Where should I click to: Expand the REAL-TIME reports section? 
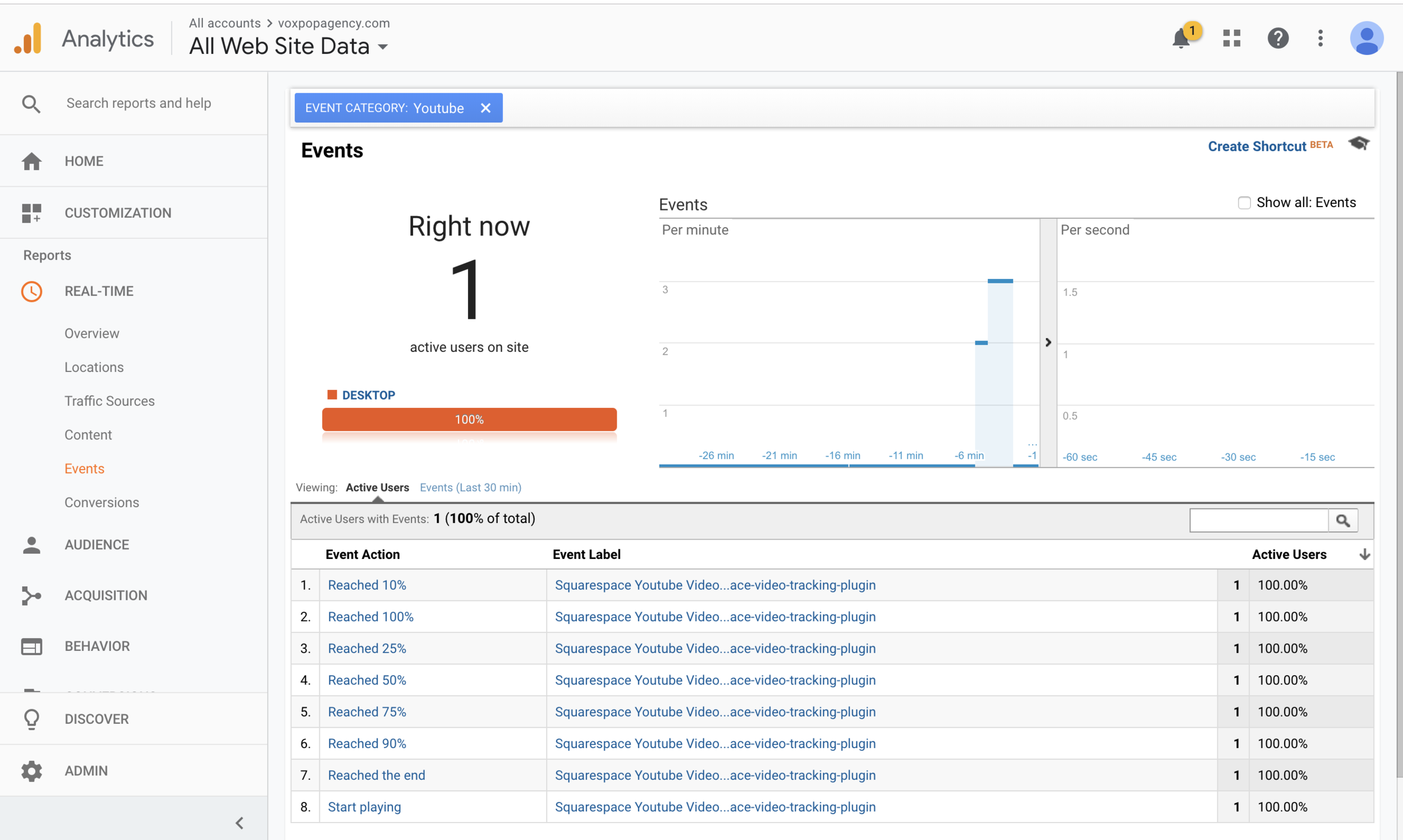99,292
